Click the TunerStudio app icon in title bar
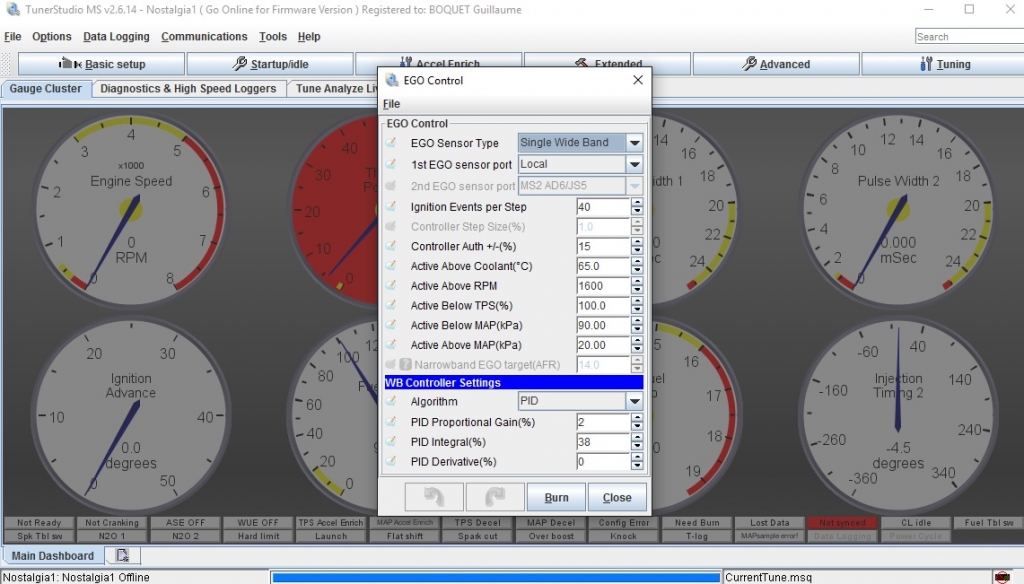The width and height of the screenshot is (1024, 584). pos(12,10)
